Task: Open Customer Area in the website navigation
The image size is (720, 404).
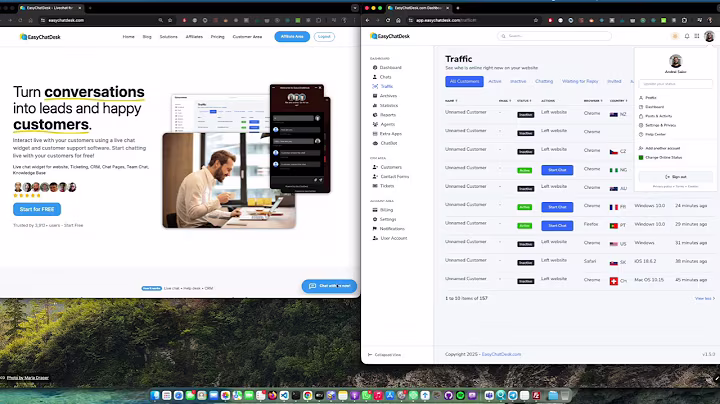Action: (x=247, y=37)
